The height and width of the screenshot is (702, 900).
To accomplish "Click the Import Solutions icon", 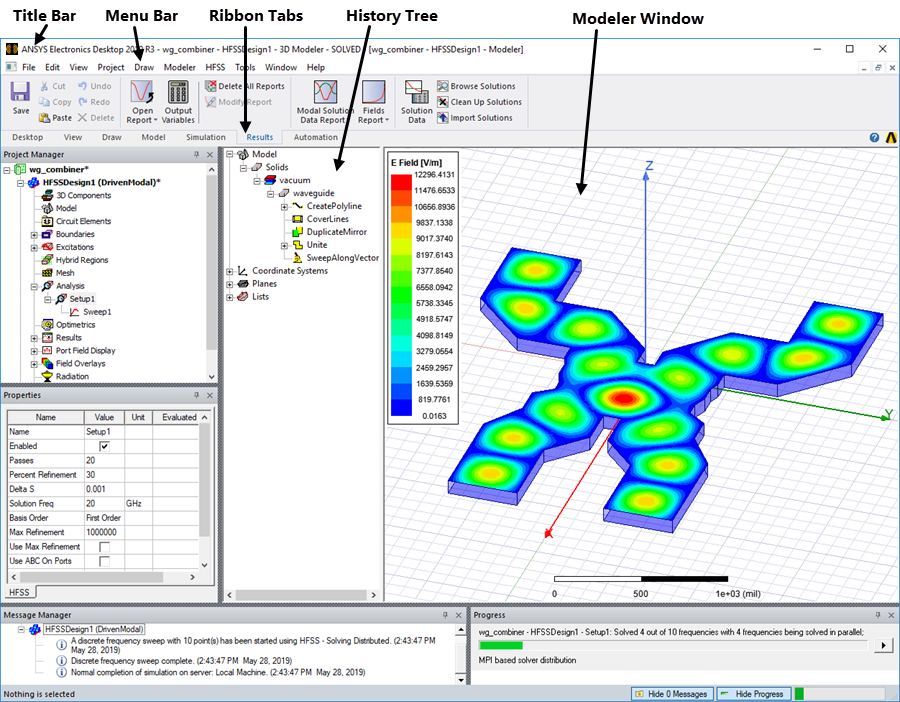I will tap(443, 118).
